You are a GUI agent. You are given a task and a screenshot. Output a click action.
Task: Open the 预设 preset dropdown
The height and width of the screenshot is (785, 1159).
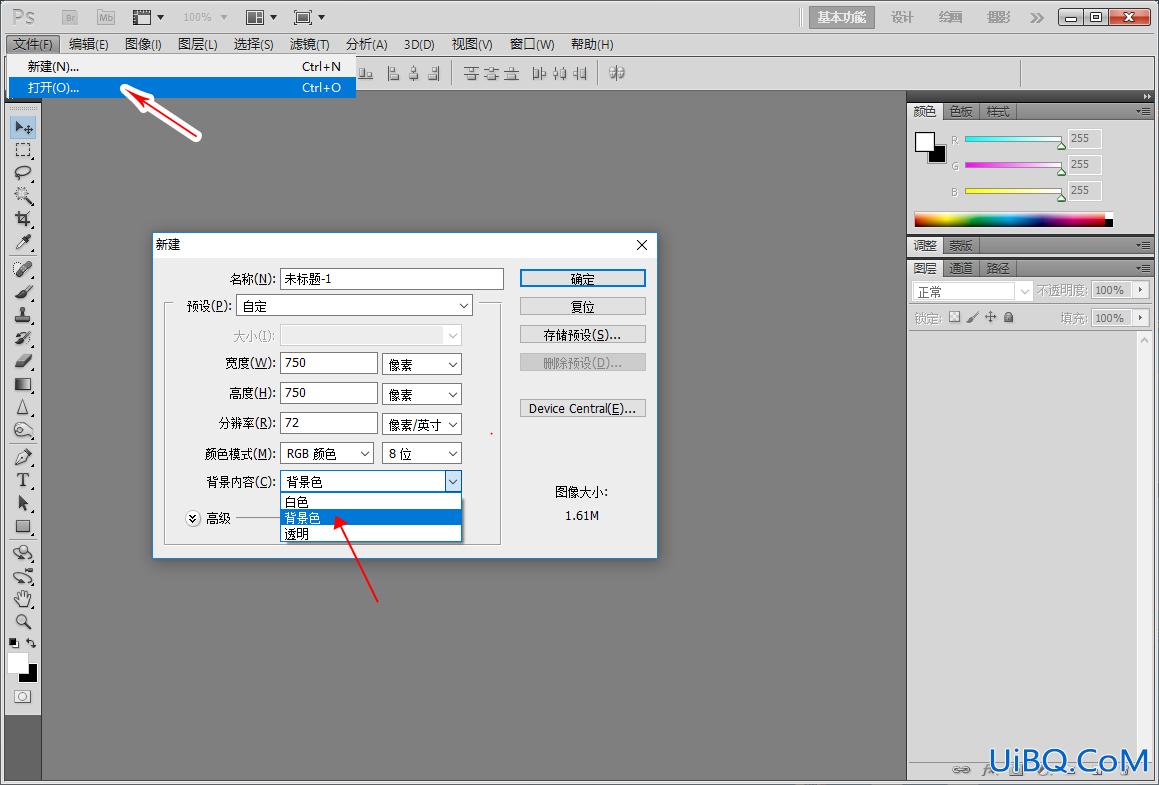[x=354, y=305]
